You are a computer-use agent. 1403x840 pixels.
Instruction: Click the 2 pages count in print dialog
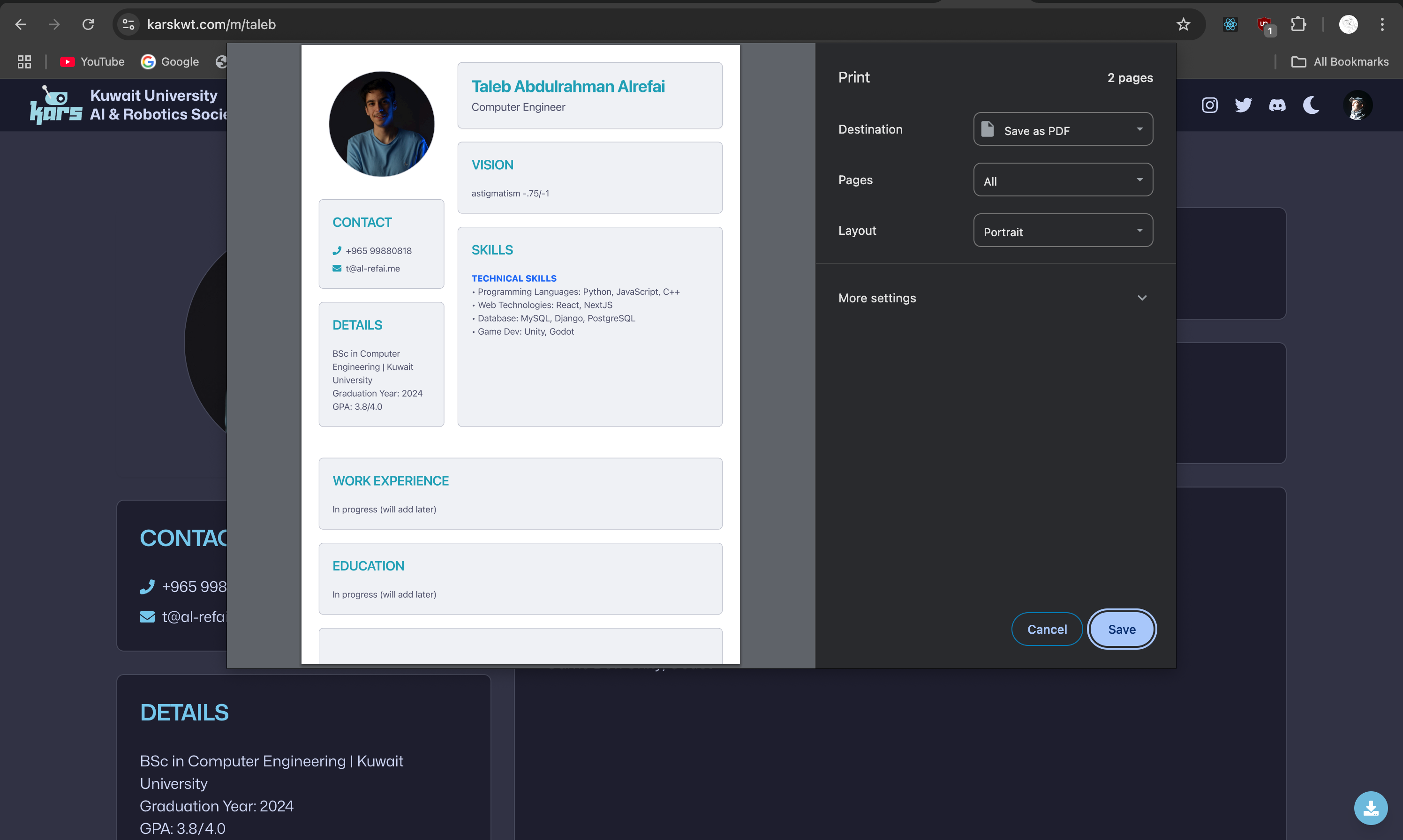click(x=1130, y=77)
